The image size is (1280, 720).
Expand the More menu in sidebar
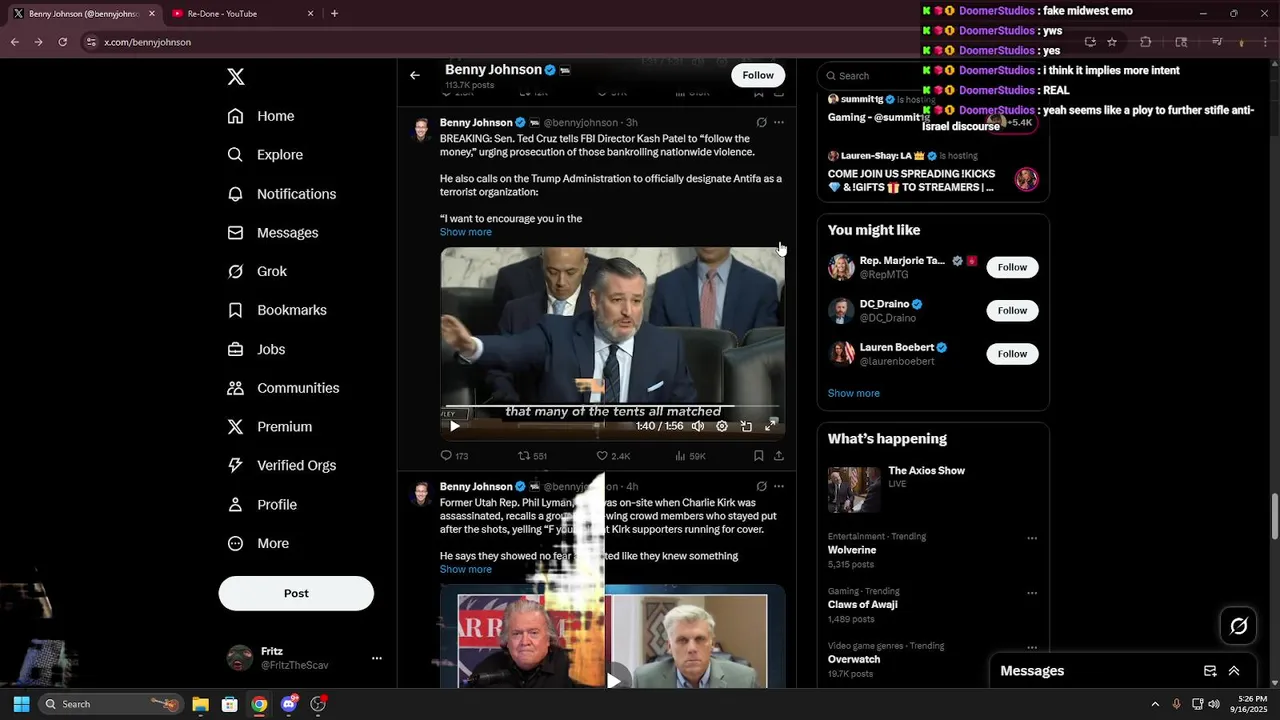click(x=258, y=543)
